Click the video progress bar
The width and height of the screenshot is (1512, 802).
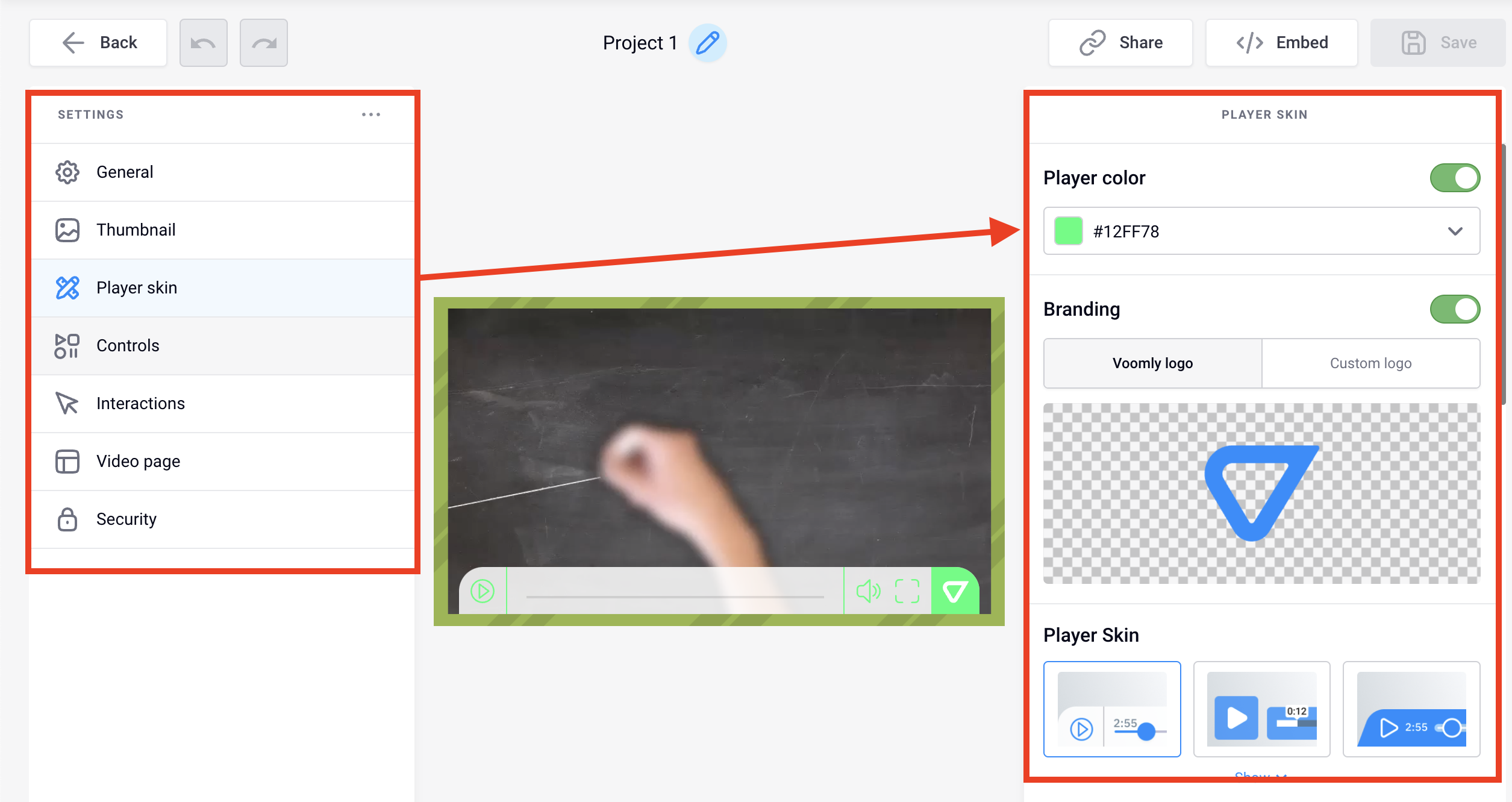675,597
